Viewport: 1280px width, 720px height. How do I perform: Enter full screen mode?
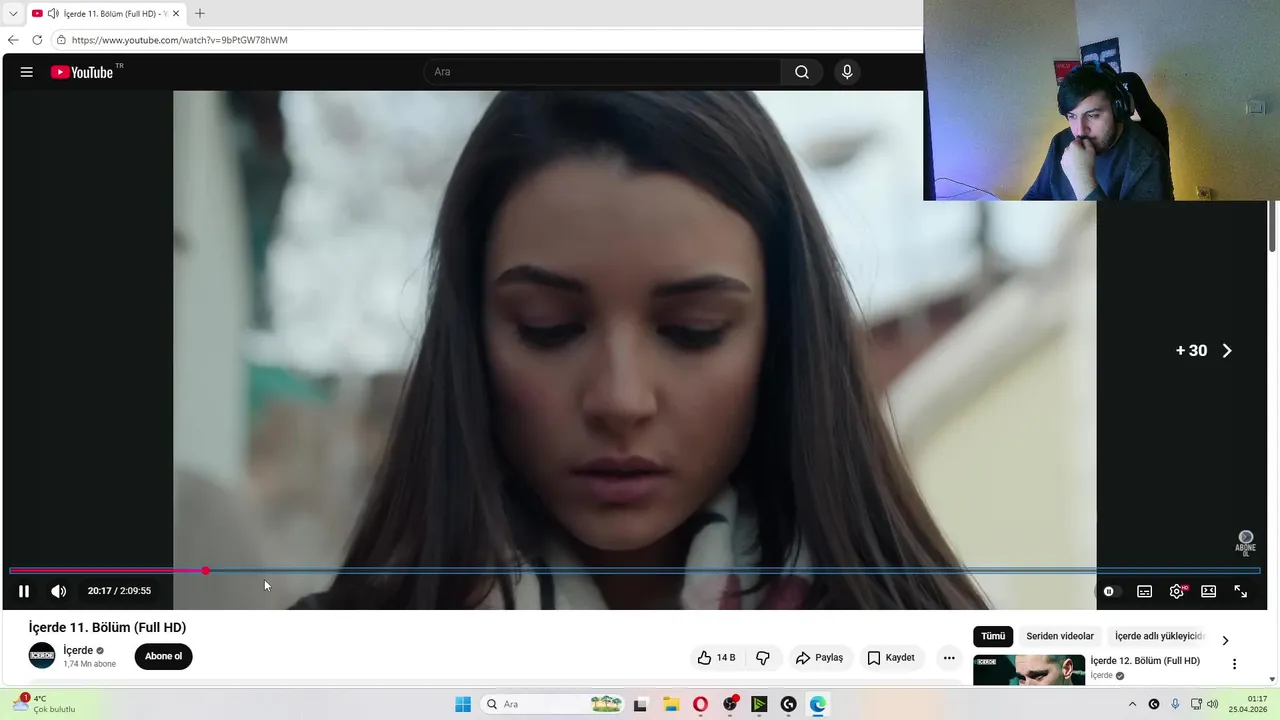1240,591
